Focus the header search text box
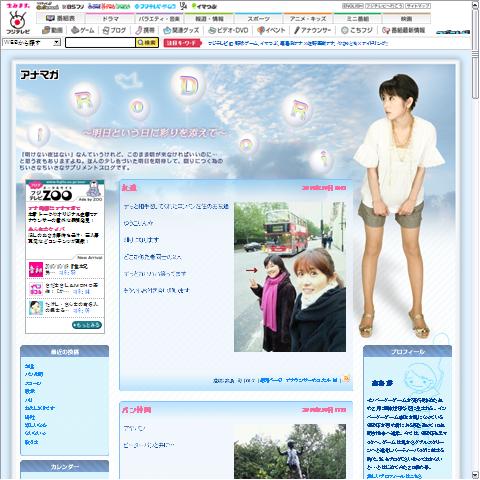 [100, 43]
